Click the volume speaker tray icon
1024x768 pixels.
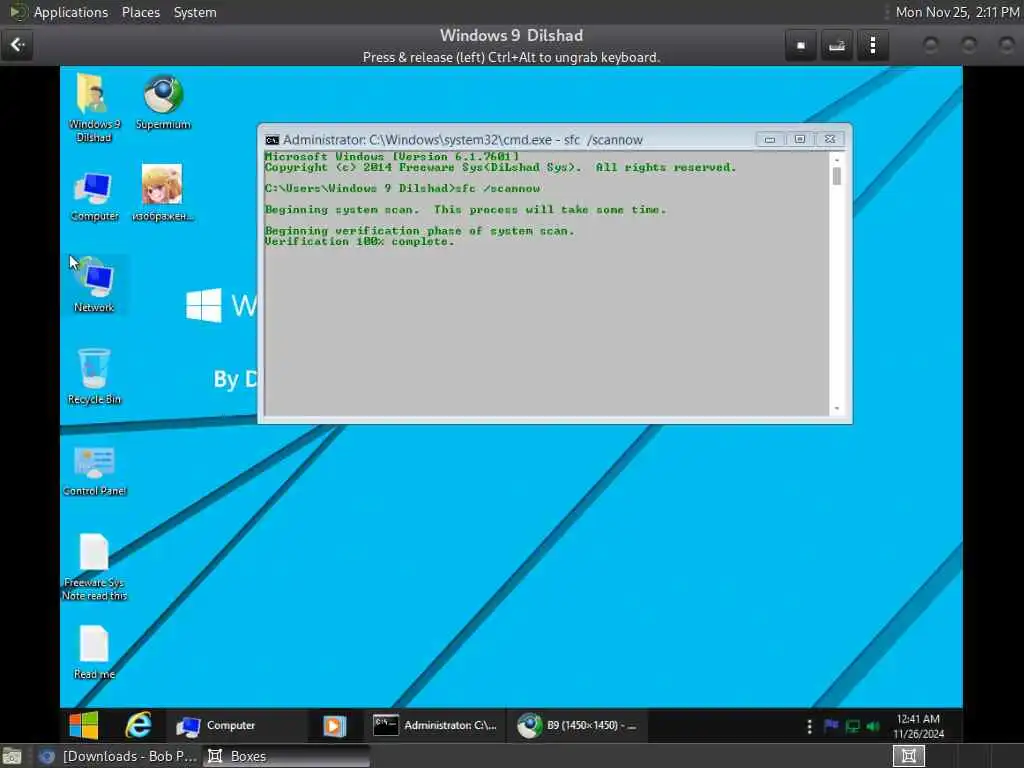pos(873,726)
